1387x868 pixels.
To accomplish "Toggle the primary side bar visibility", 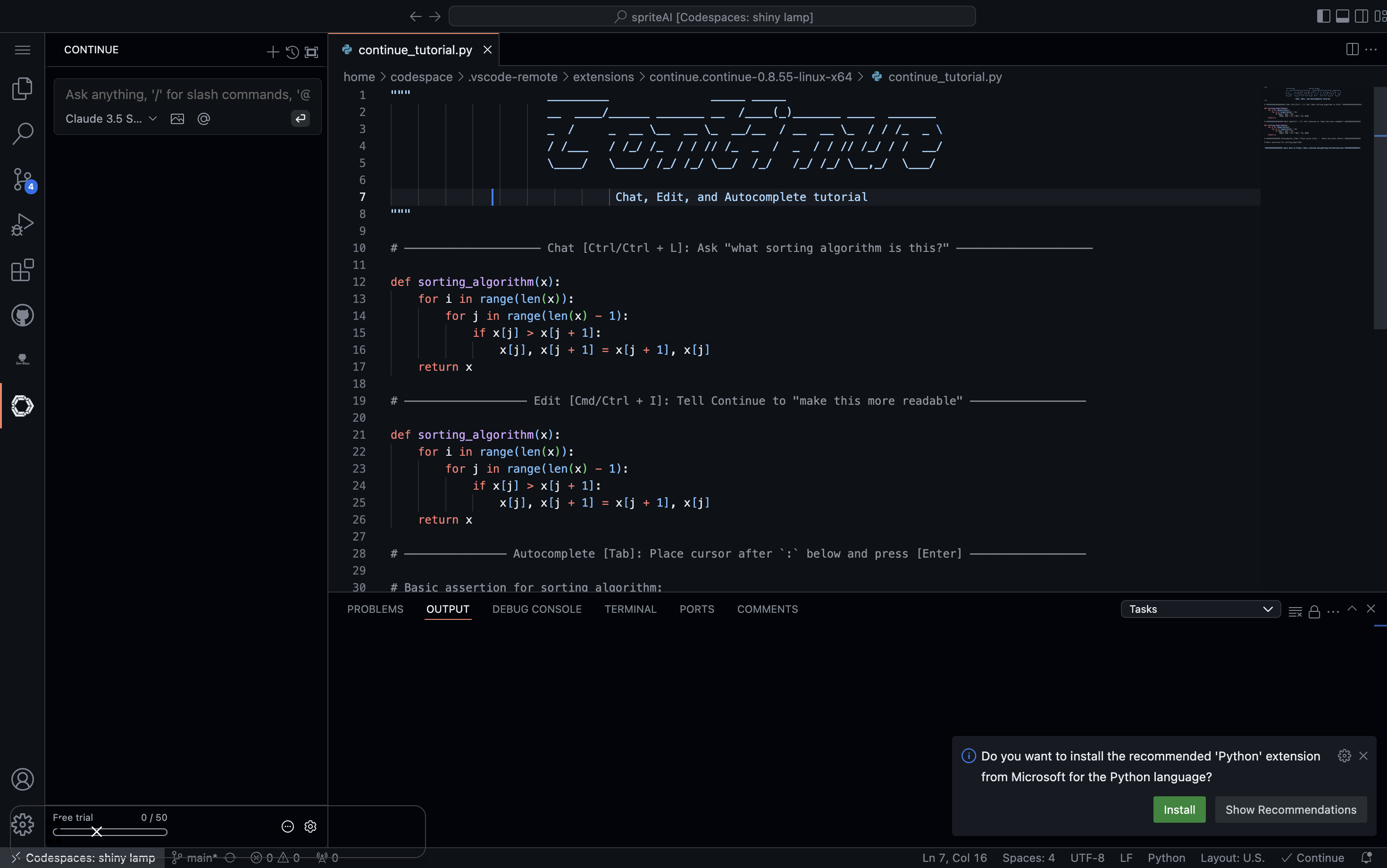I will (1323, 16).
